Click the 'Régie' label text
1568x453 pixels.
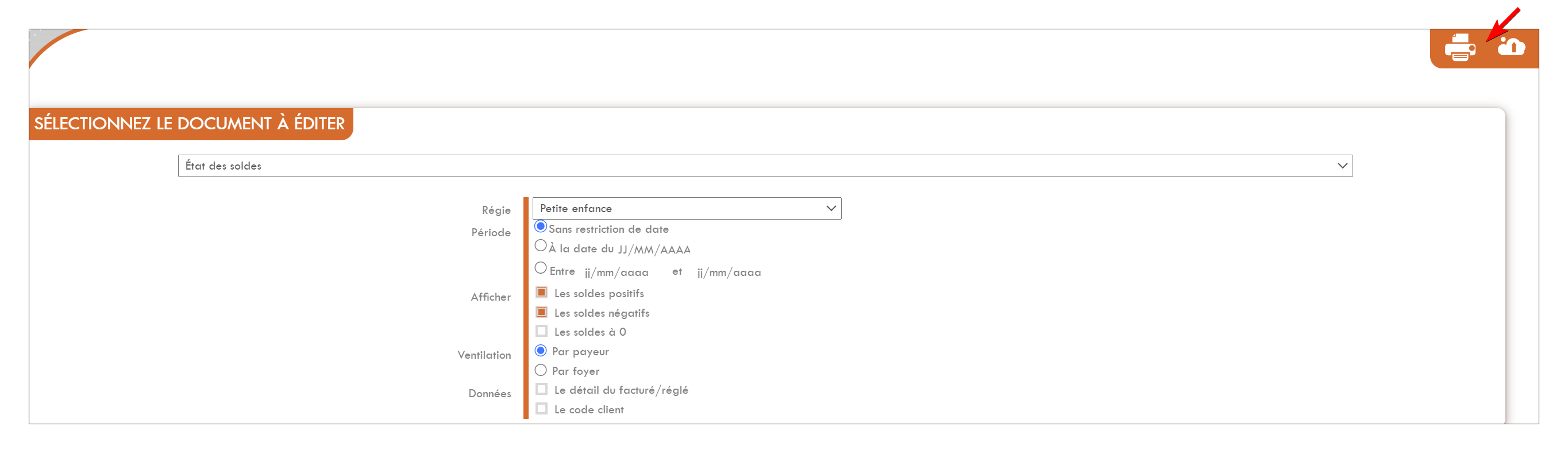(496, 210)
